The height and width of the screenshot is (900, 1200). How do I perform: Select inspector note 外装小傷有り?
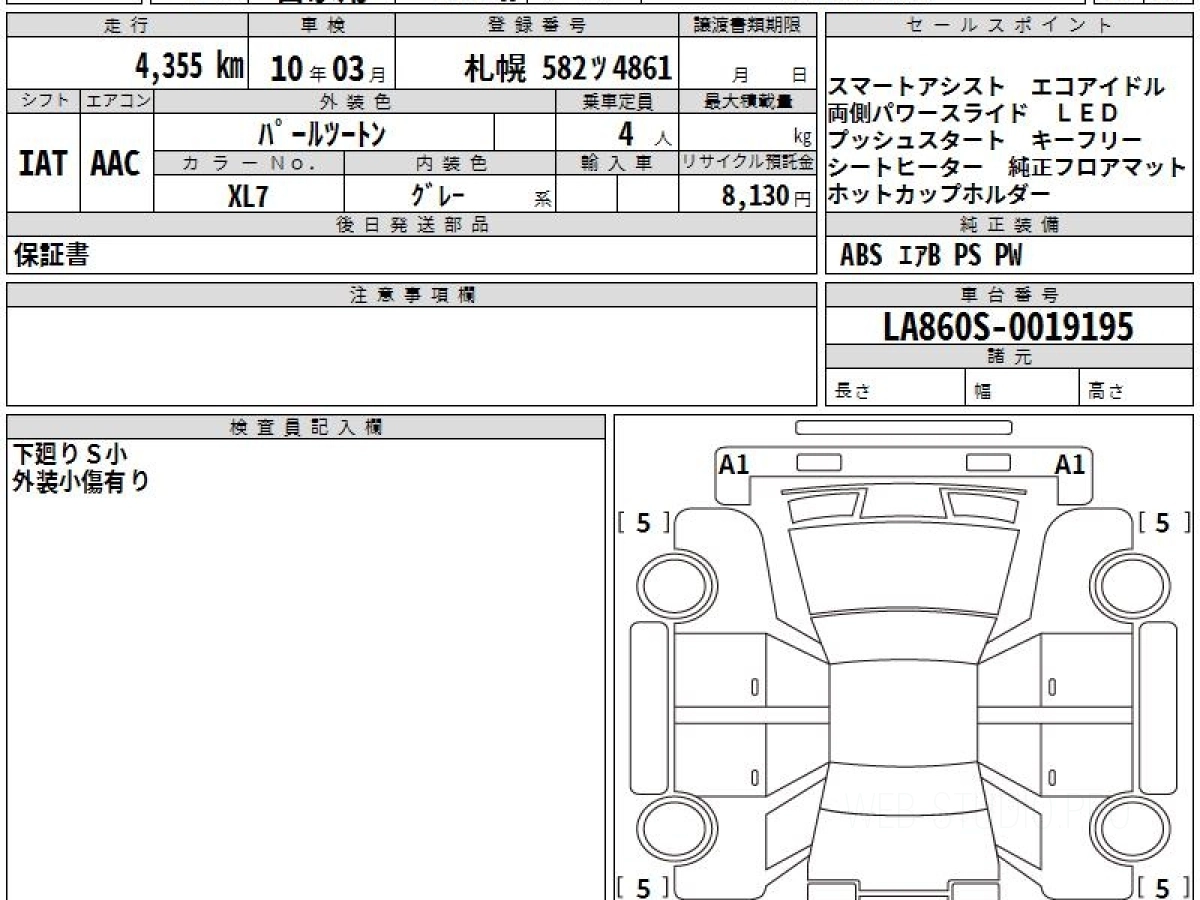(81, 481)
